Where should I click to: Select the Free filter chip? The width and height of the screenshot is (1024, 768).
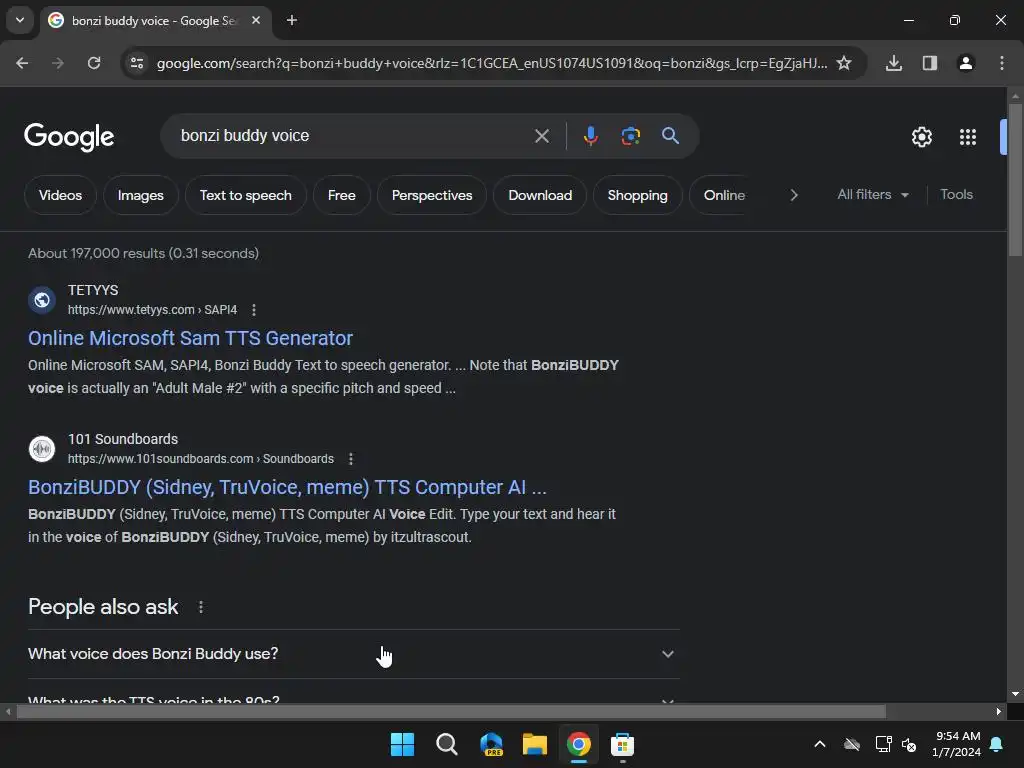click(x=342, y=195)
